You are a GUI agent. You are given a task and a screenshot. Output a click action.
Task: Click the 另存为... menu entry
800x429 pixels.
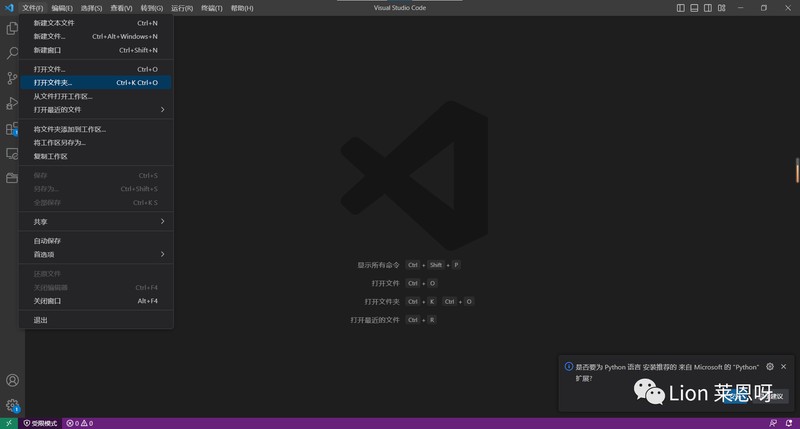point(96,189)
